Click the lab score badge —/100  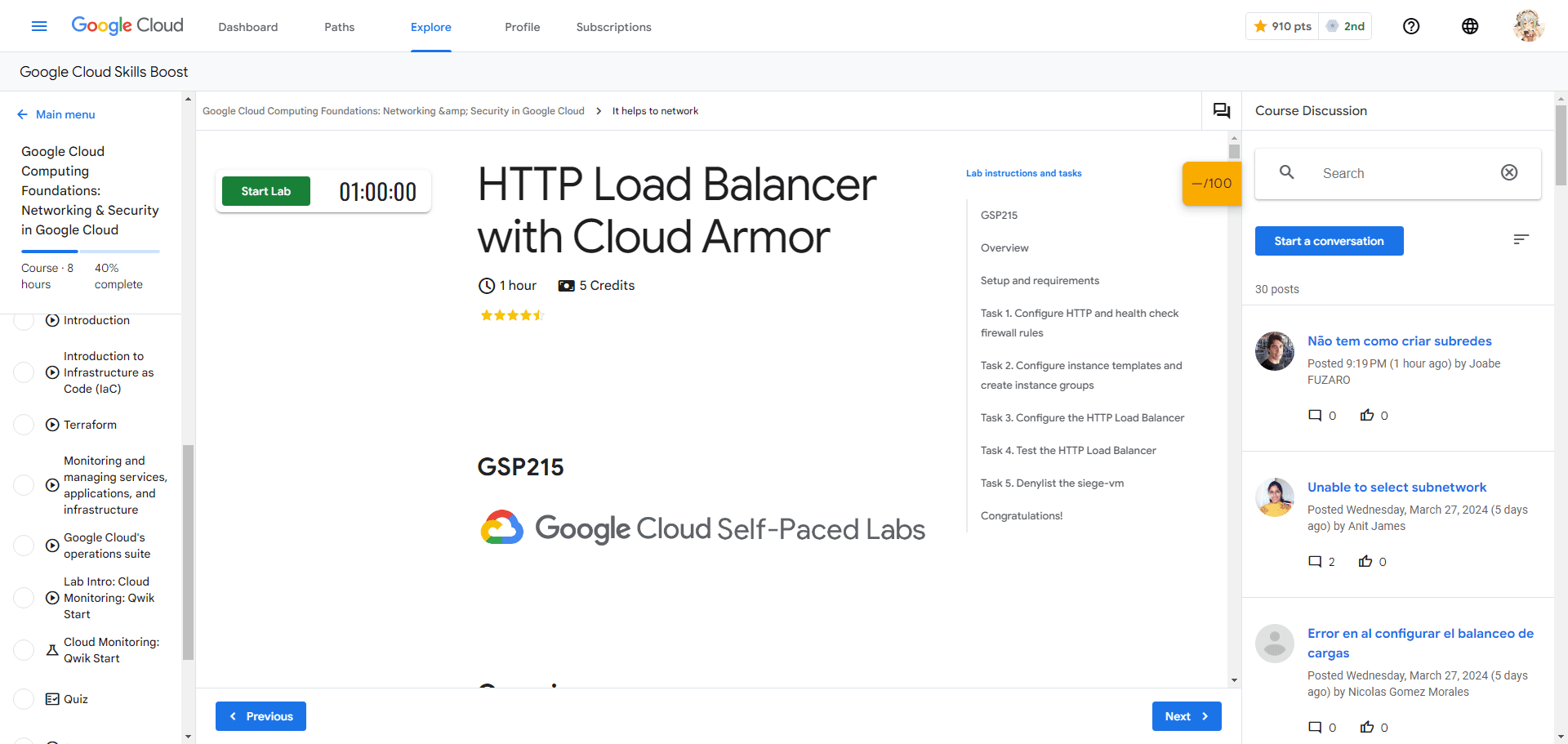pos(1212,183)
